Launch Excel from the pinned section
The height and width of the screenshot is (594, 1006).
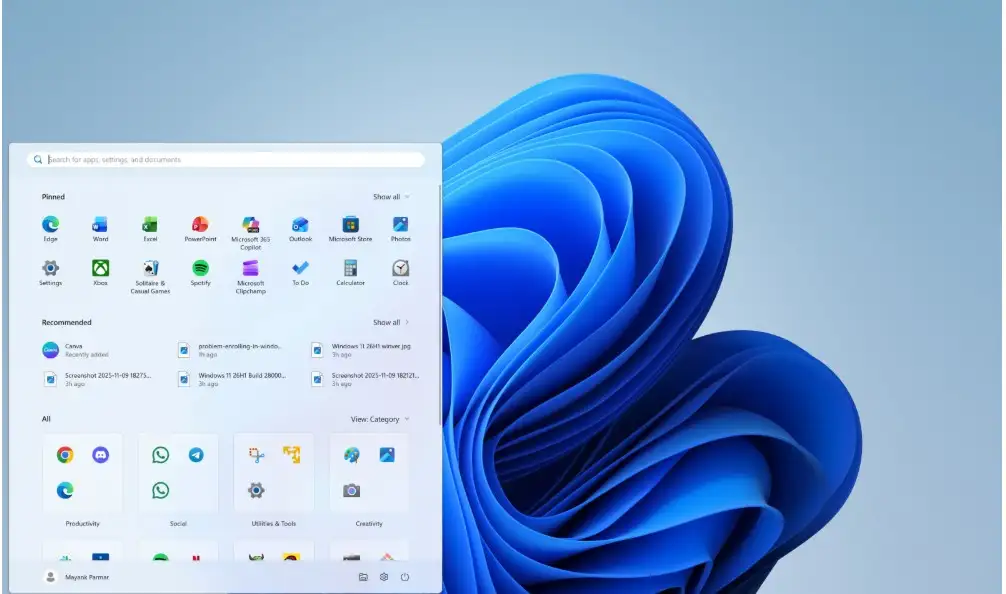point(151,223)
